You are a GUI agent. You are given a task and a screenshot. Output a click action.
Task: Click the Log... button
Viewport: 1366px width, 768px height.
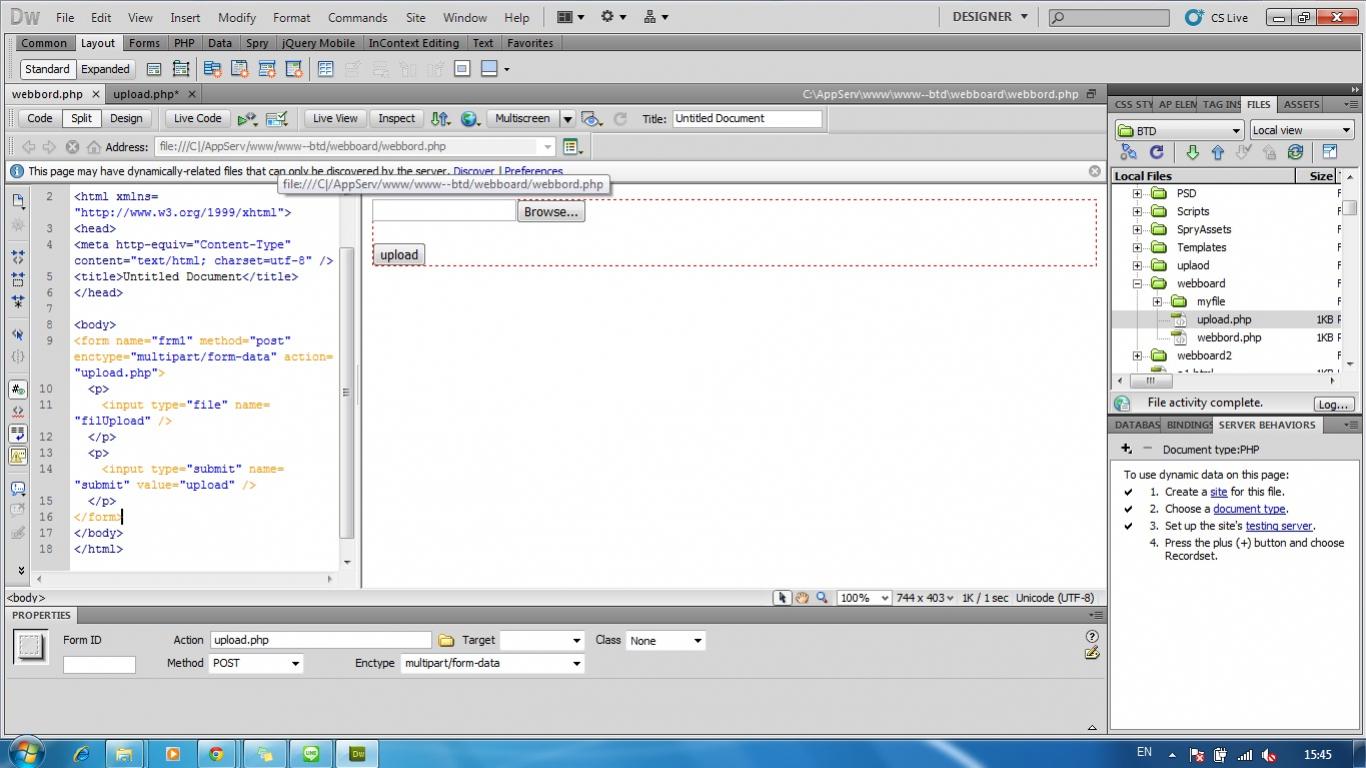pos(1333,404)
